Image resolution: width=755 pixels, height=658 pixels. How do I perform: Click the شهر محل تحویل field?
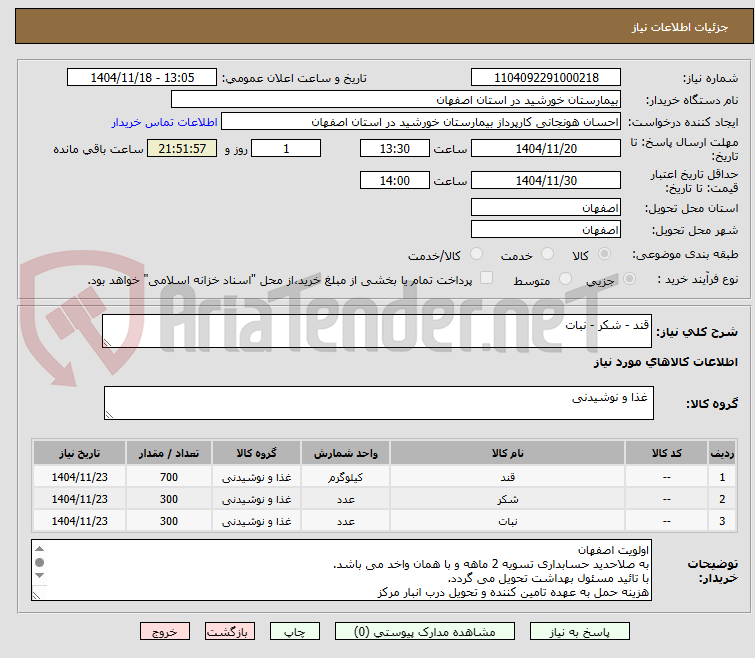546,229
